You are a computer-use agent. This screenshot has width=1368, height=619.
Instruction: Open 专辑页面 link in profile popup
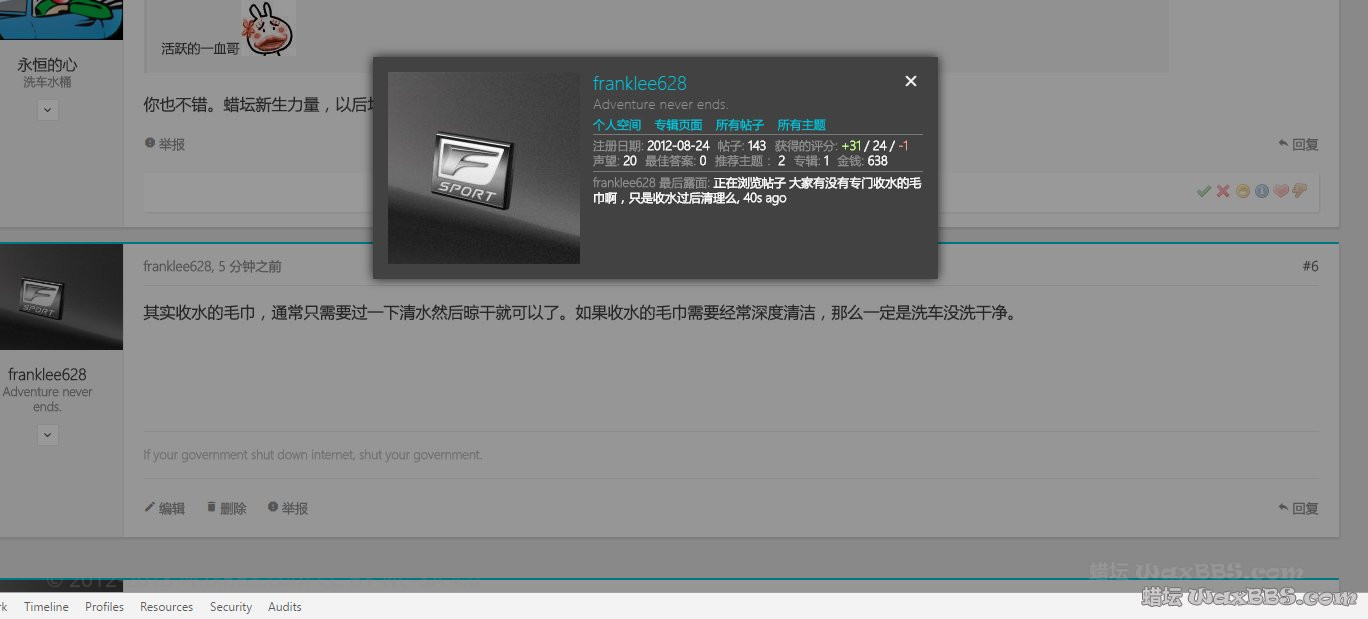[678, 125]
